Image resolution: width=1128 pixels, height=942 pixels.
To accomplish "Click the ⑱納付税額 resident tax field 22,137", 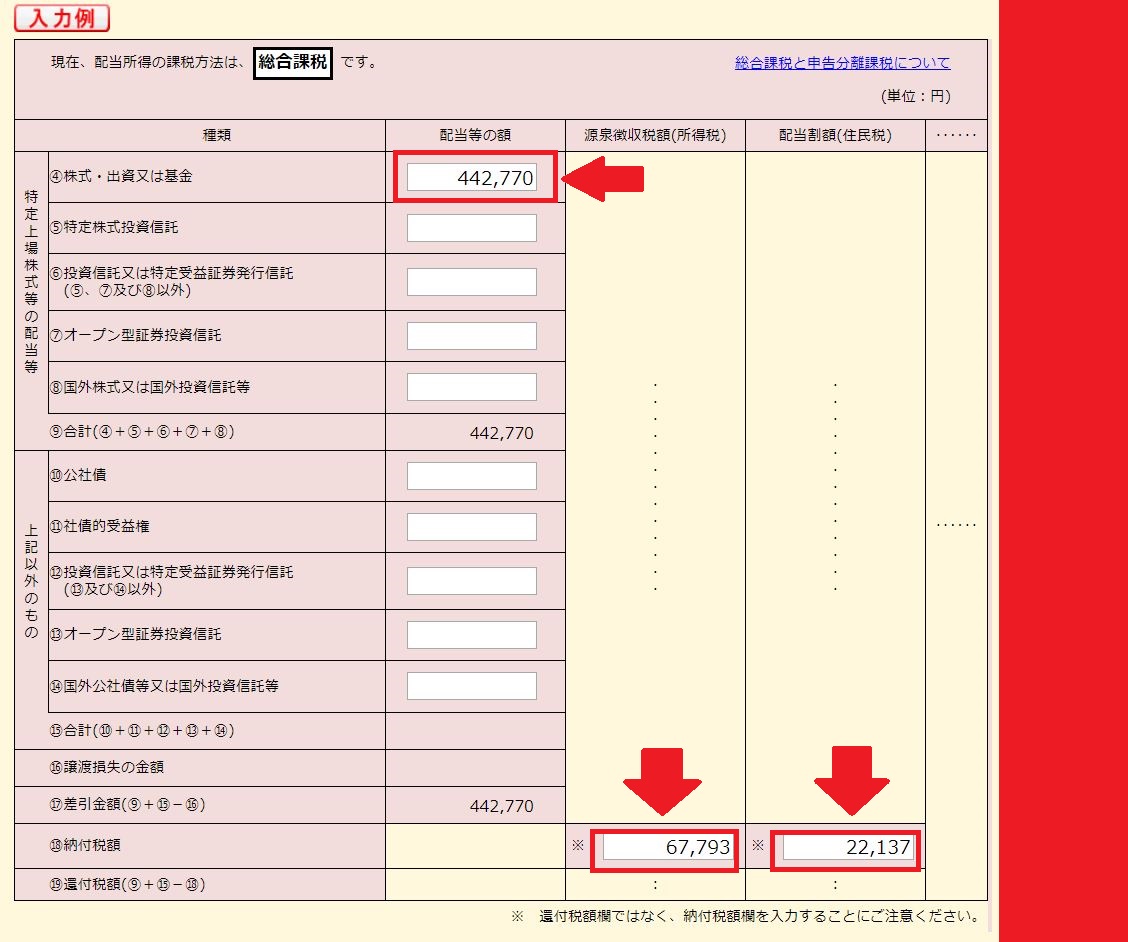I will point(847,847).
